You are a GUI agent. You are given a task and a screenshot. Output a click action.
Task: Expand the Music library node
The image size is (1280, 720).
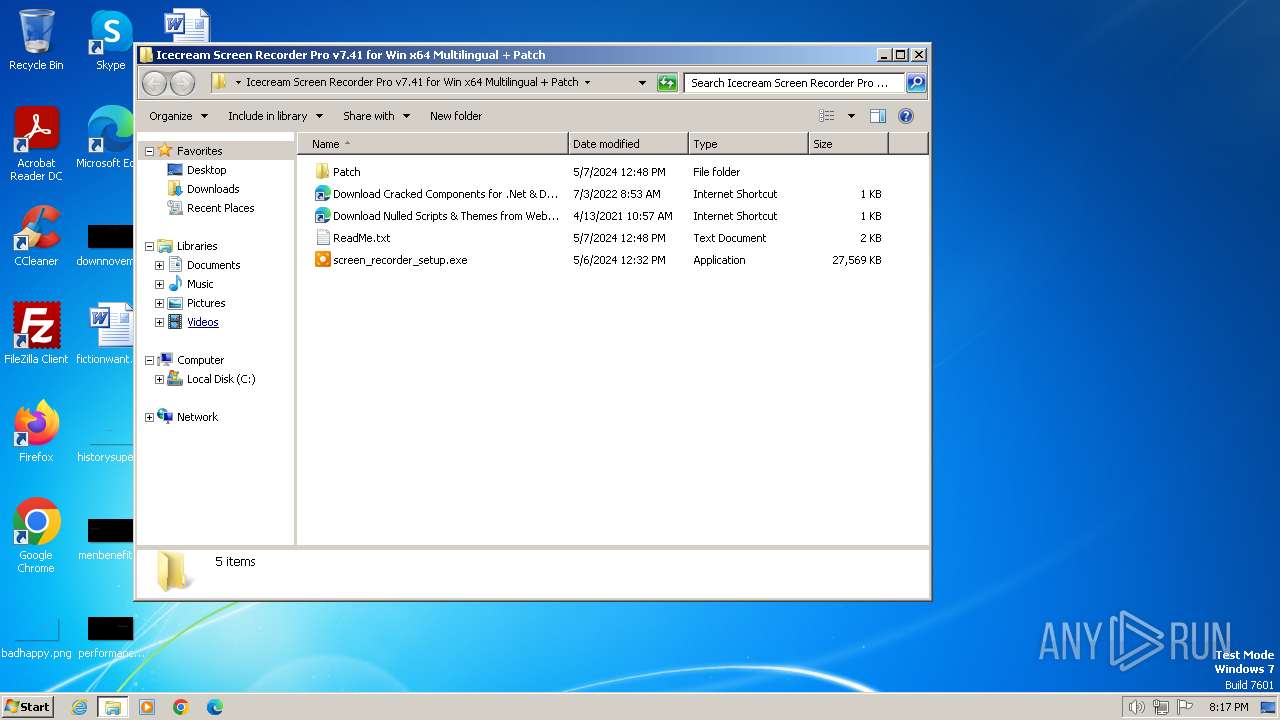159,284
